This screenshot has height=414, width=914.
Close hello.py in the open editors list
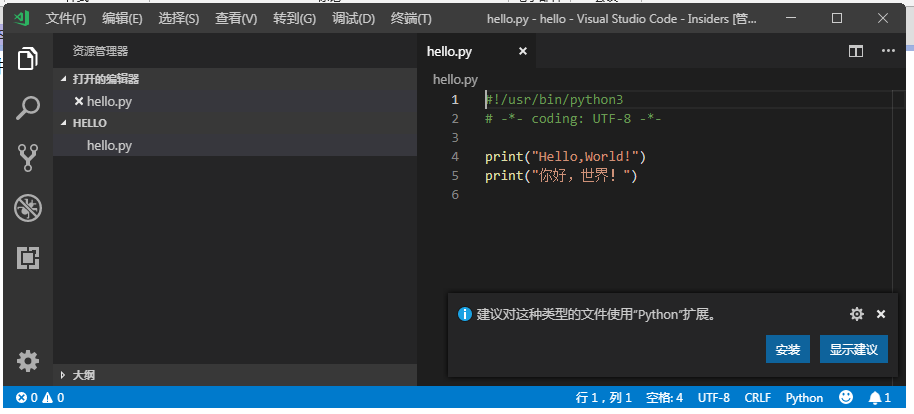(x=79, y=101)
